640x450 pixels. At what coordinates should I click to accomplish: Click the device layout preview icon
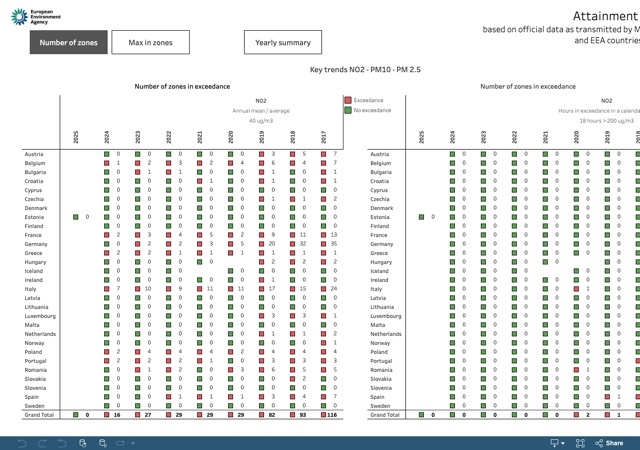coord(120,443)
